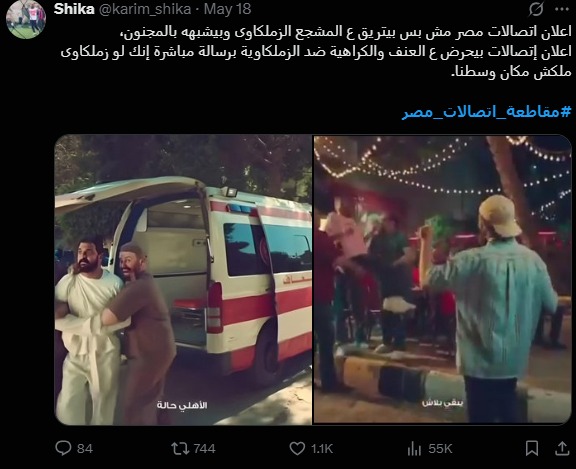The image size is (576, 469).
Task: Click the 84 reply count
Action: click(x=85, y=449)
